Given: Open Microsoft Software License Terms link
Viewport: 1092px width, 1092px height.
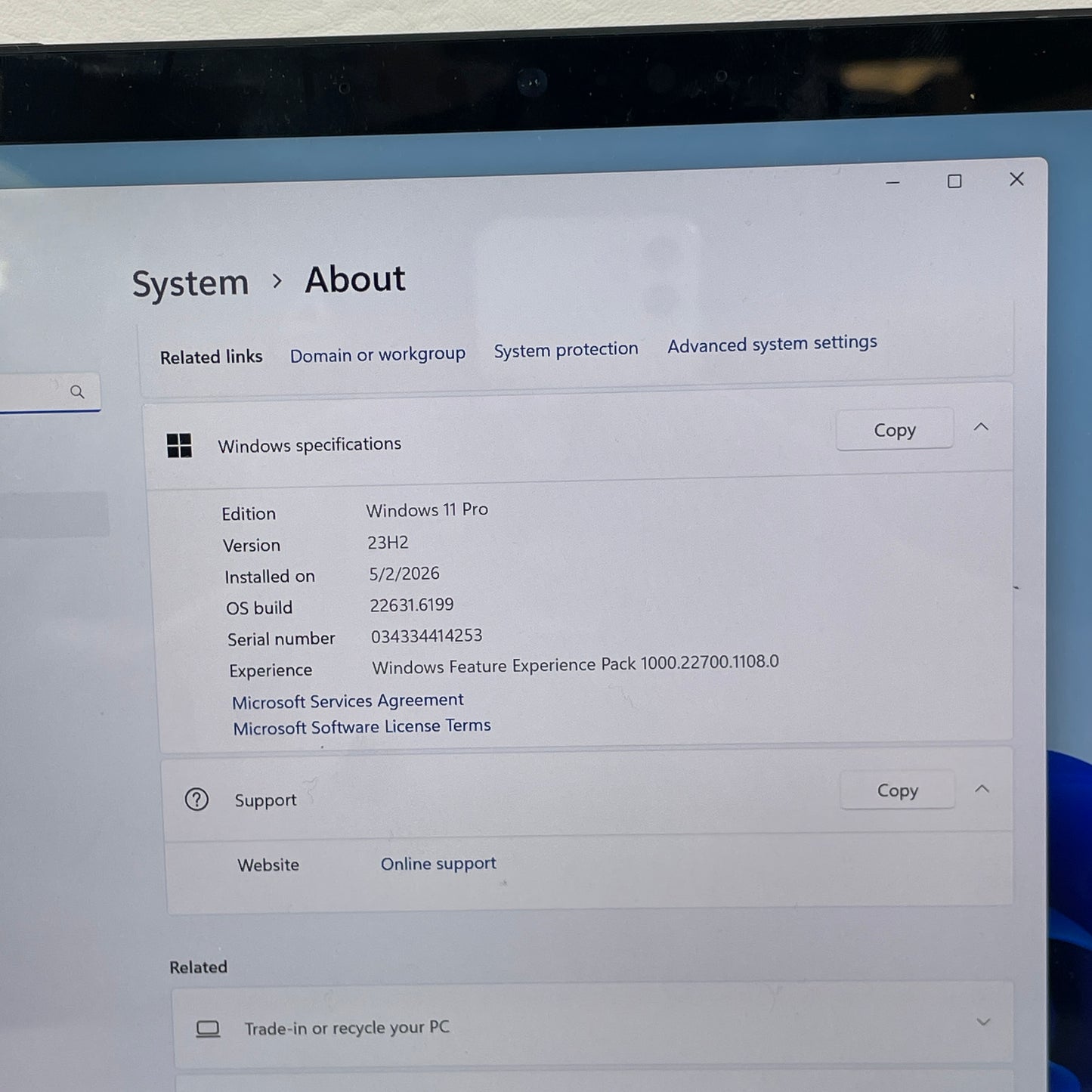Looking at the screenshot, I should tap(362, 727).
